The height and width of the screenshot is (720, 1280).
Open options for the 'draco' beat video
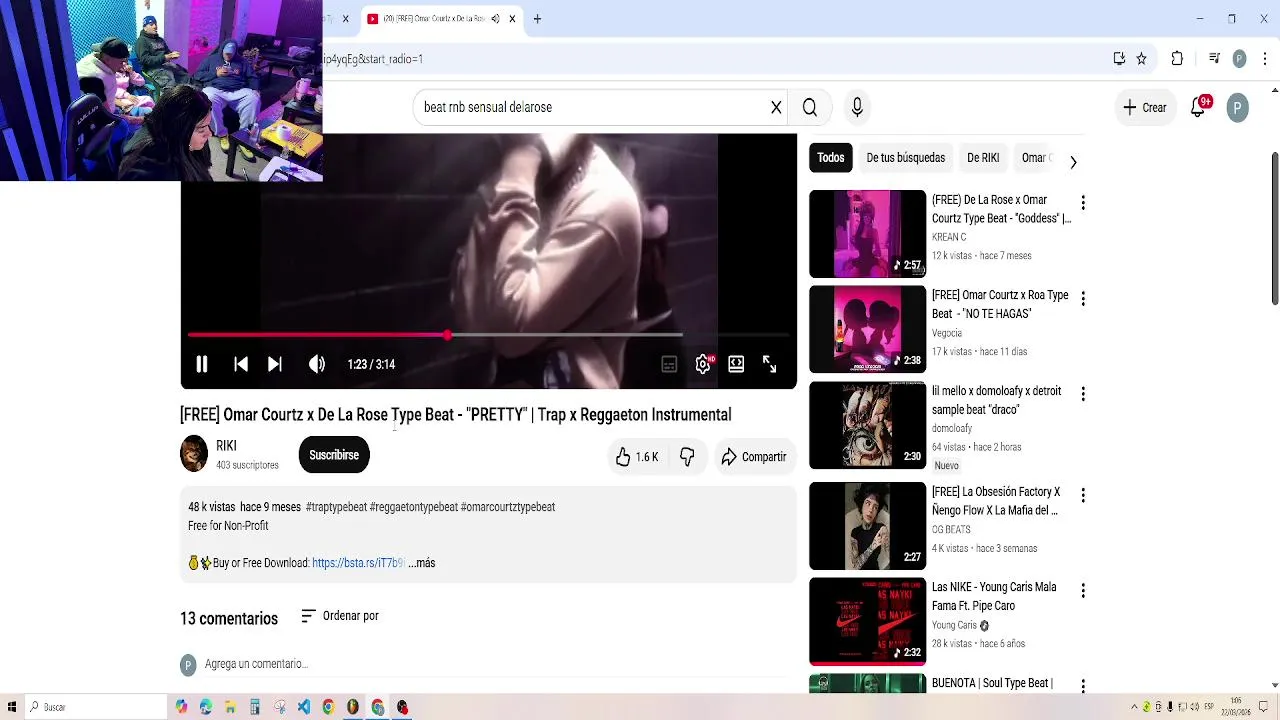click(x=1082, y=394)
